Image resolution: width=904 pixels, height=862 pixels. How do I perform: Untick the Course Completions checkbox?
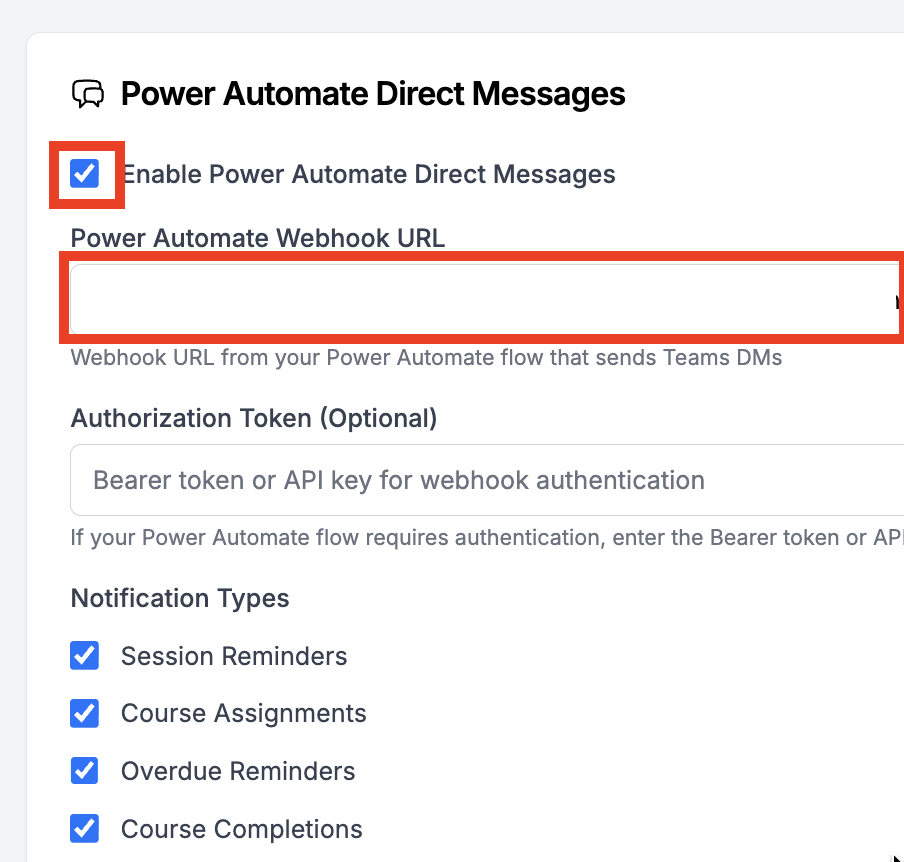(85, 829)
